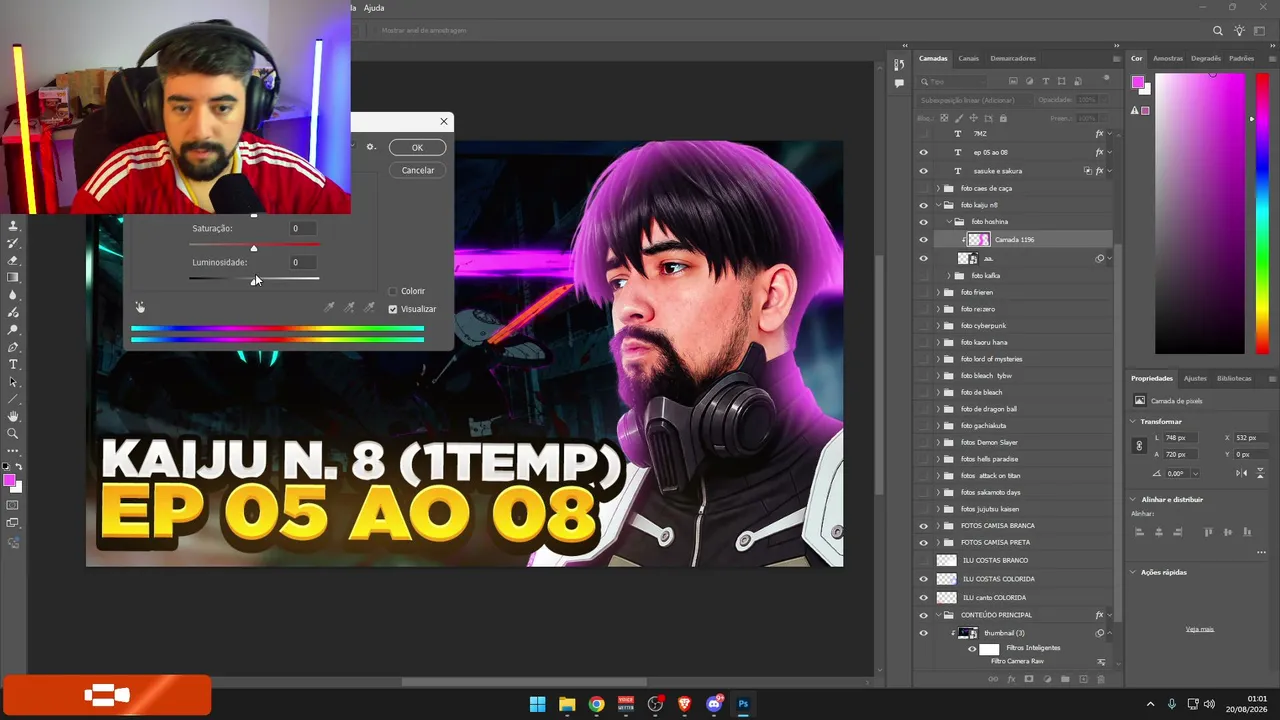Uncheck the Visualizar preview checkbox
The image size is (1280, 720).
(x=392, y=309)
